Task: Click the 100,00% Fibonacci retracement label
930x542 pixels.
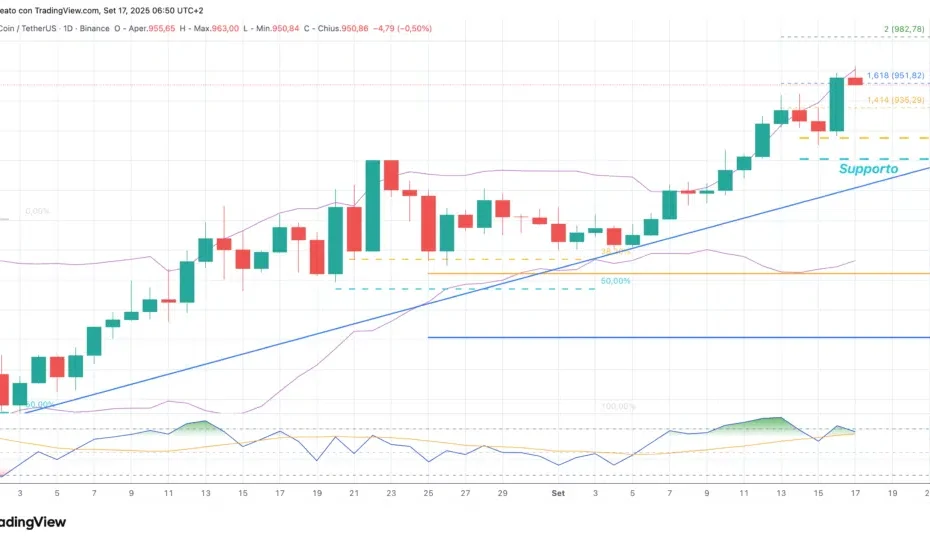Action: (618, 407)
